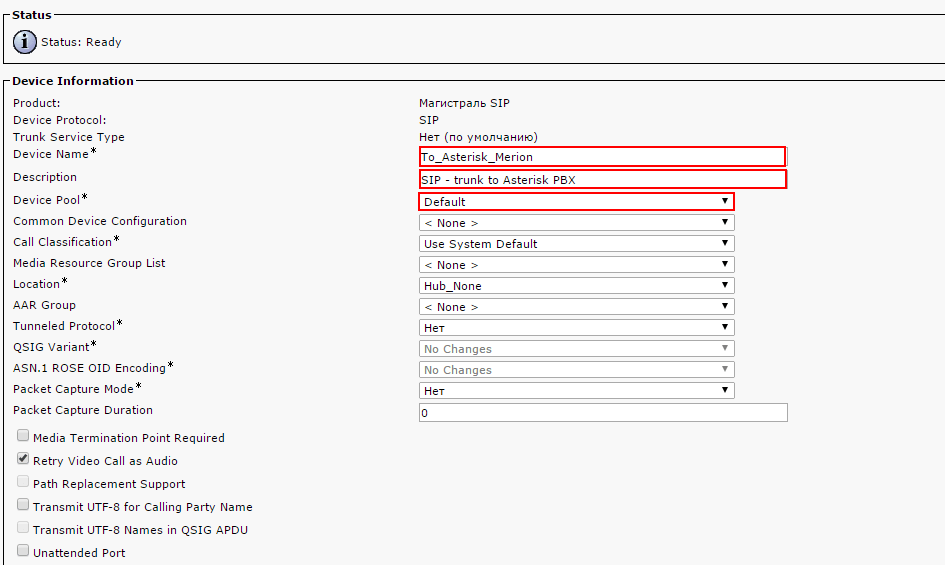Click the 'Device Information' section heading

pyautogui.click(x=73, y=81)
